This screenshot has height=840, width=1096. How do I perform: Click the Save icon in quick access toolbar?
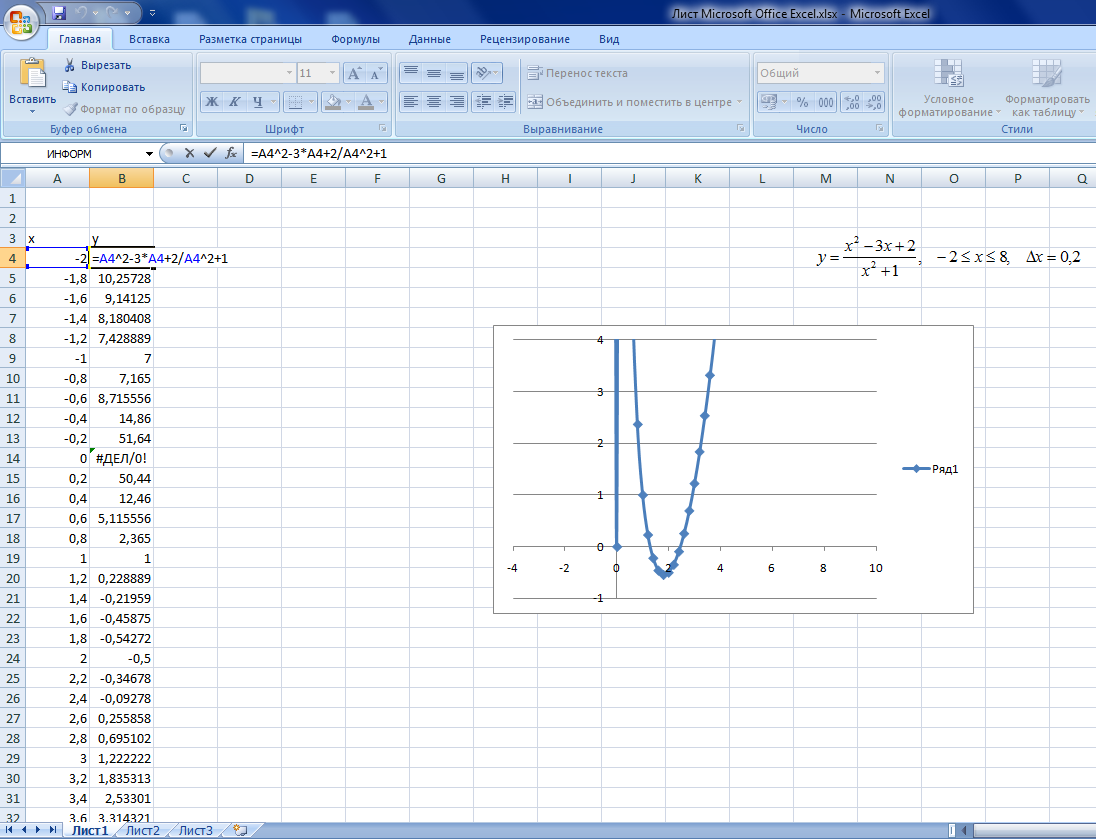pos(59,14)
